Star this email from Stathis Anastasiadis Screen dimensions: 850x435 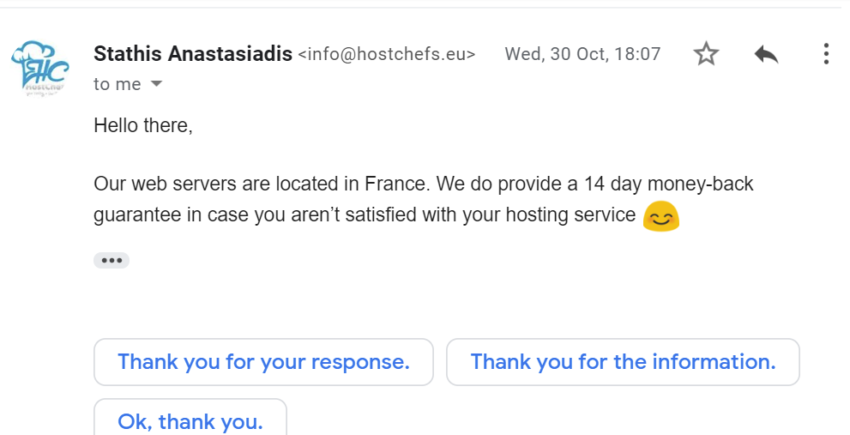point(706,54)
